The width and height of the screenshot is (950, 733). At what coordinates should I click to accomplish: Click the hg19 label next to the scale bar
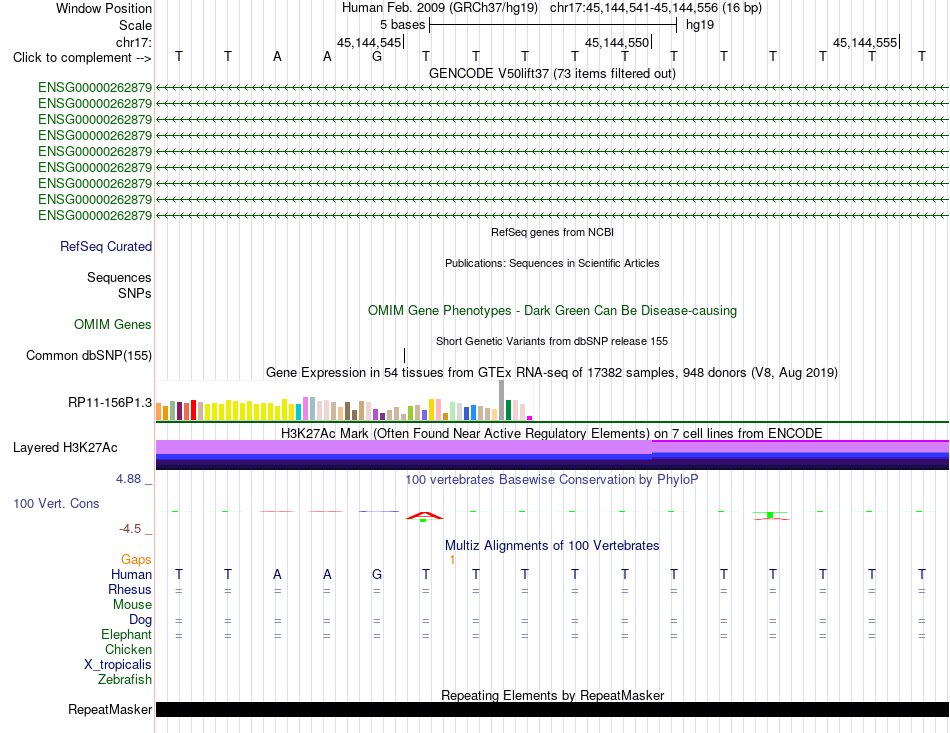coord(700,25)
